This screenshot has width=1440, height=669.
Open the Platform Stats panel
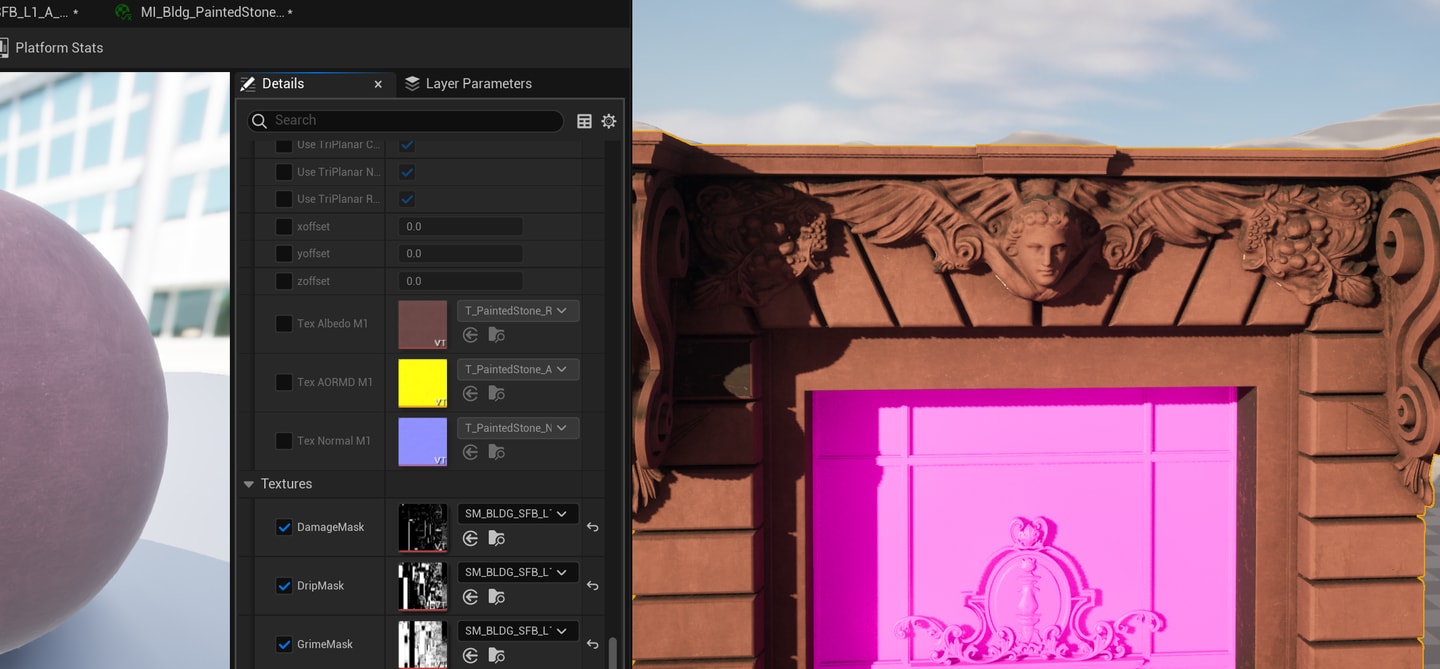pyautogui.click(x=52, y=47)
